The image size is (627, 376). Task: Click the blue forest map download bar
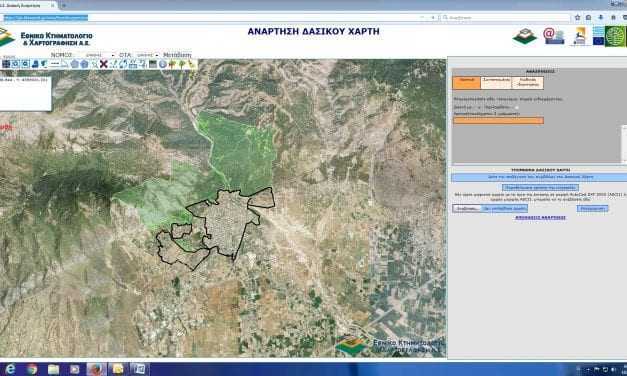[x=539, y=177]
